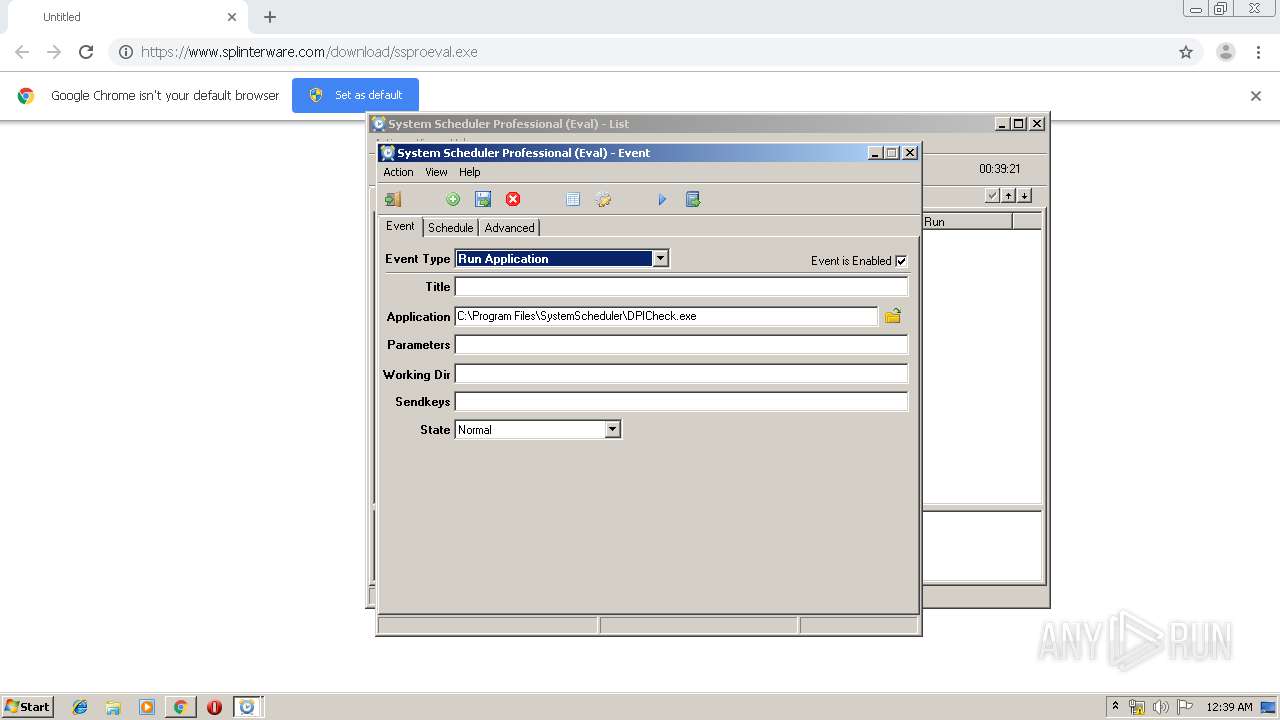This screenshot has height=720, width=1280.
Task: Browse for application with folder icon
Action: coord(893,316)
